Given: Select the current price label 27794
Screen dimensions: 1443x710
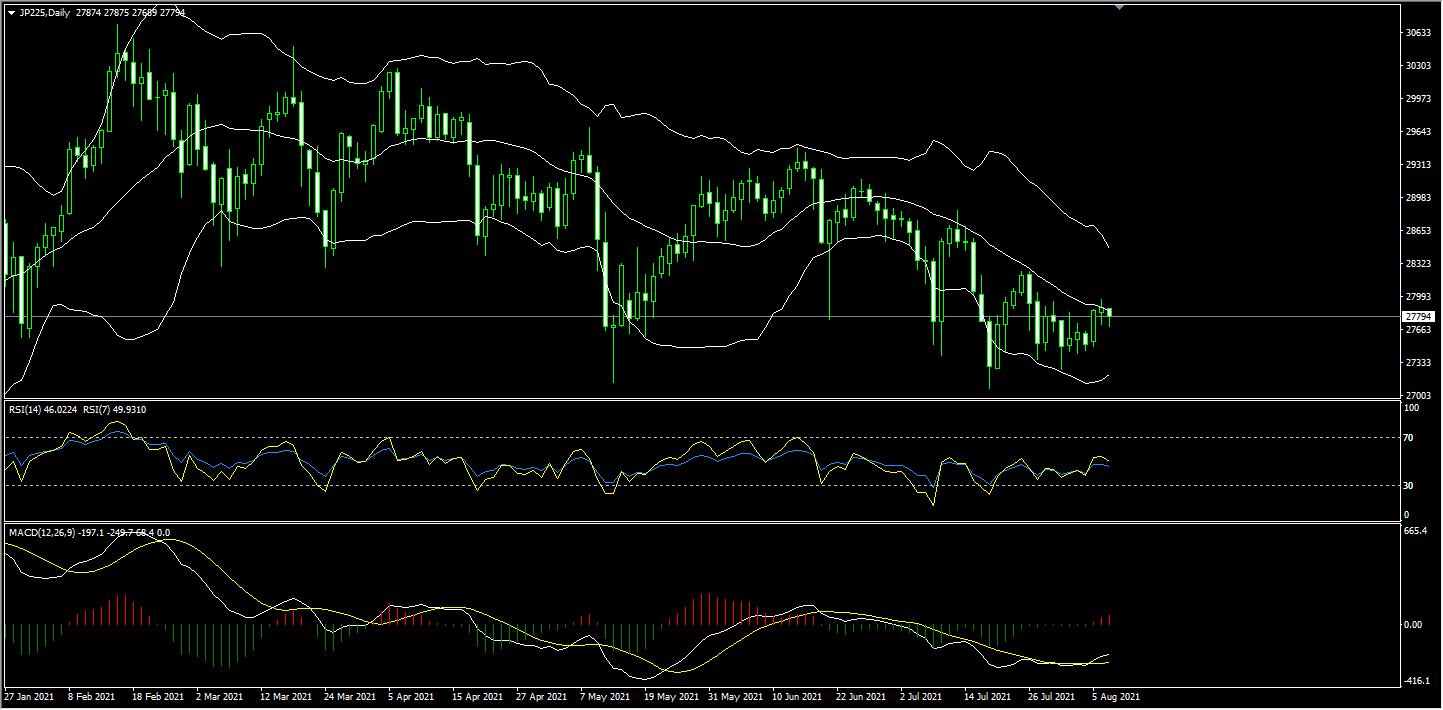Looking at the screenshot, I should [x=1419, y=316].
